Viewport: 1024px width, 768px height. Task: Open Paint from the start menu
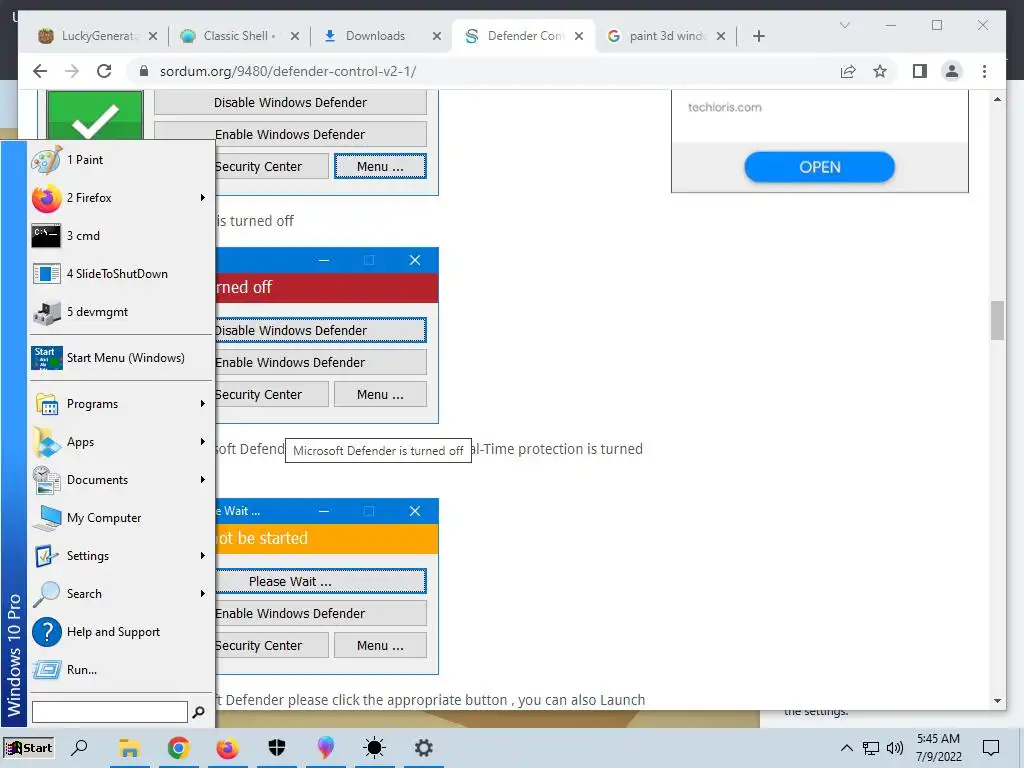(x=121, y=160)
